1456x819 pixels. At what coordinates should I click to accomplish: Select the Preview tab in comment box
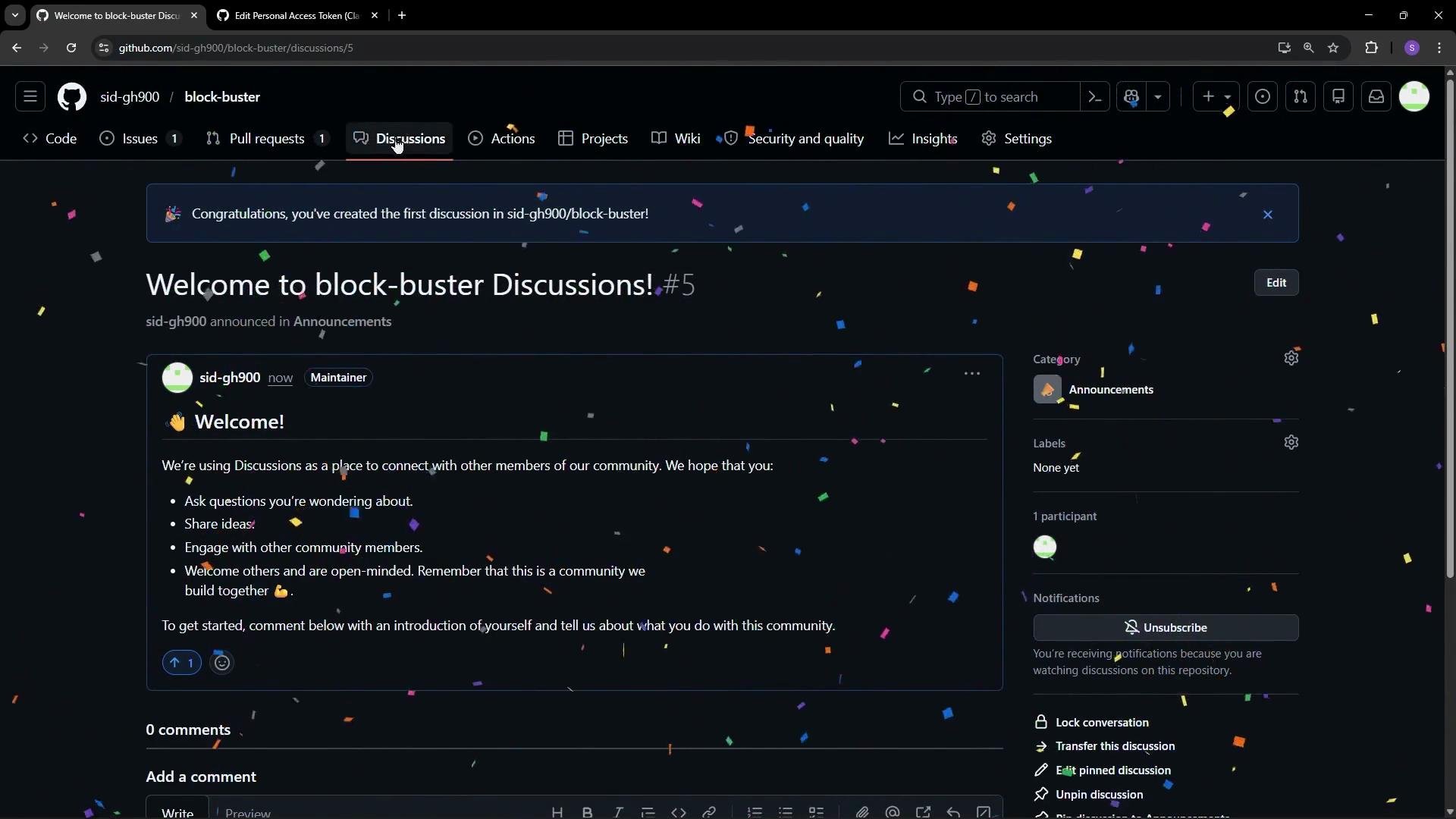(x=248, y=812)
